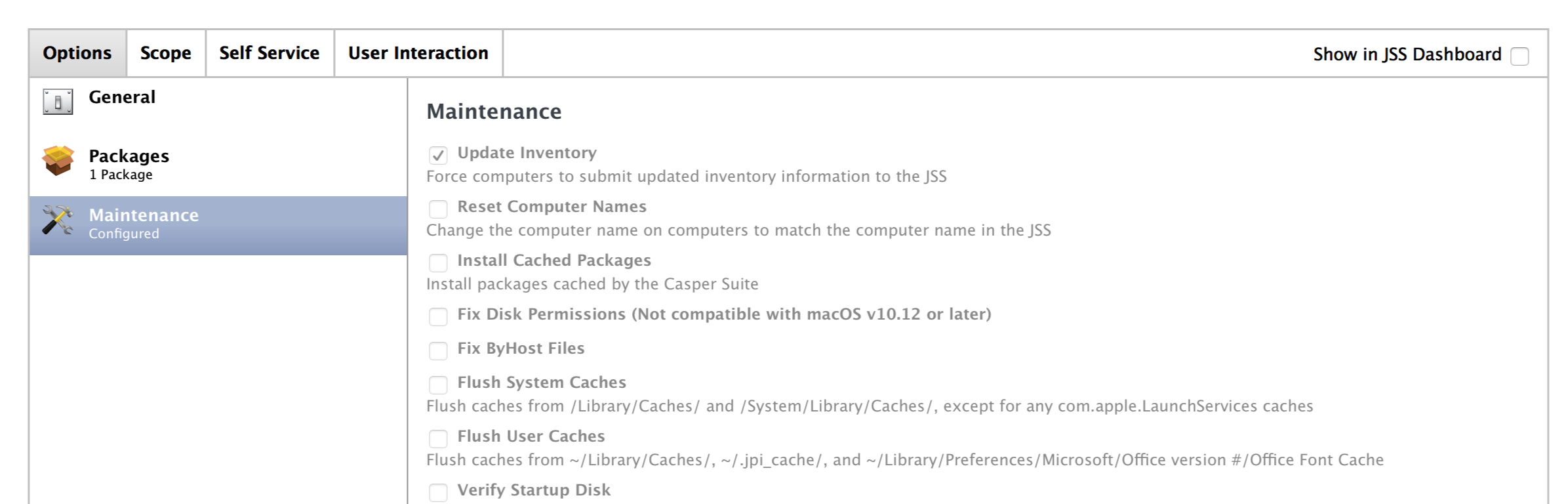Screen dimensions: 1568x504
Task: Click the Update Inventory label text
Action: [527, 153]
